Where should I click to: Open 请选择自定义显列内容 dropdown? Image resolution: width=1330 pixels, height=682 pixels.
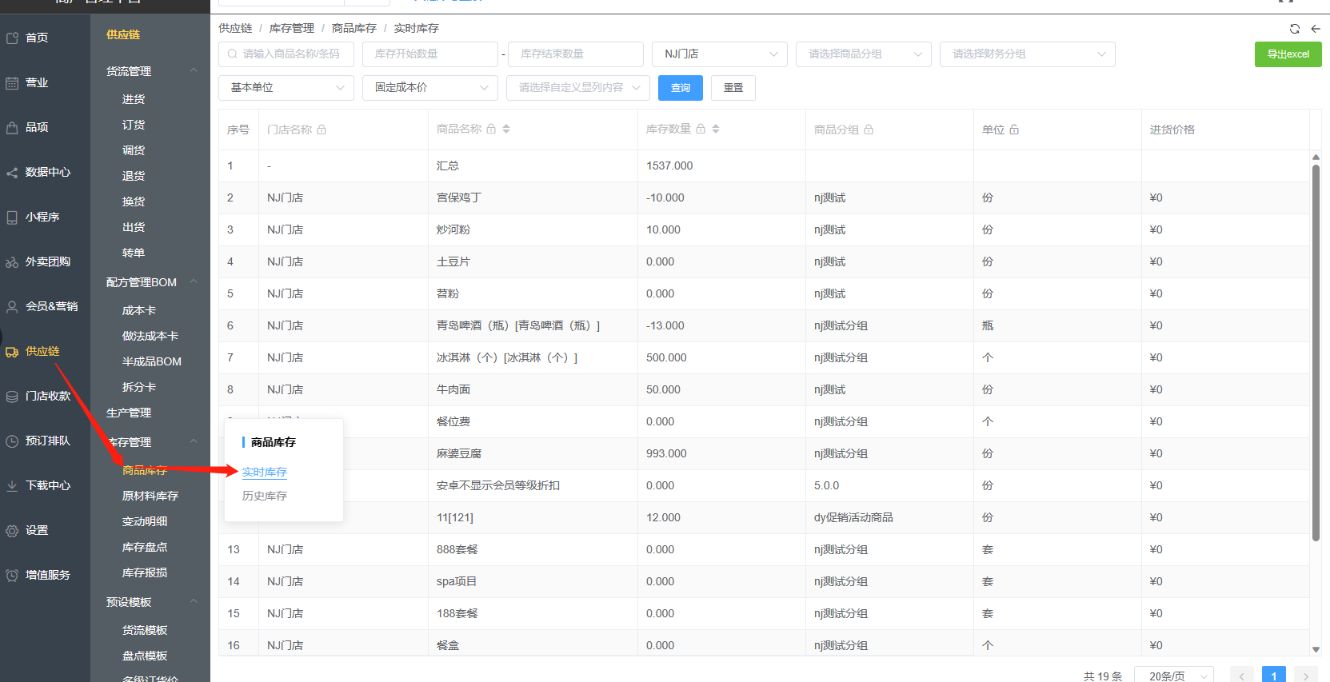pyautogui.click(x=578, y=88)
